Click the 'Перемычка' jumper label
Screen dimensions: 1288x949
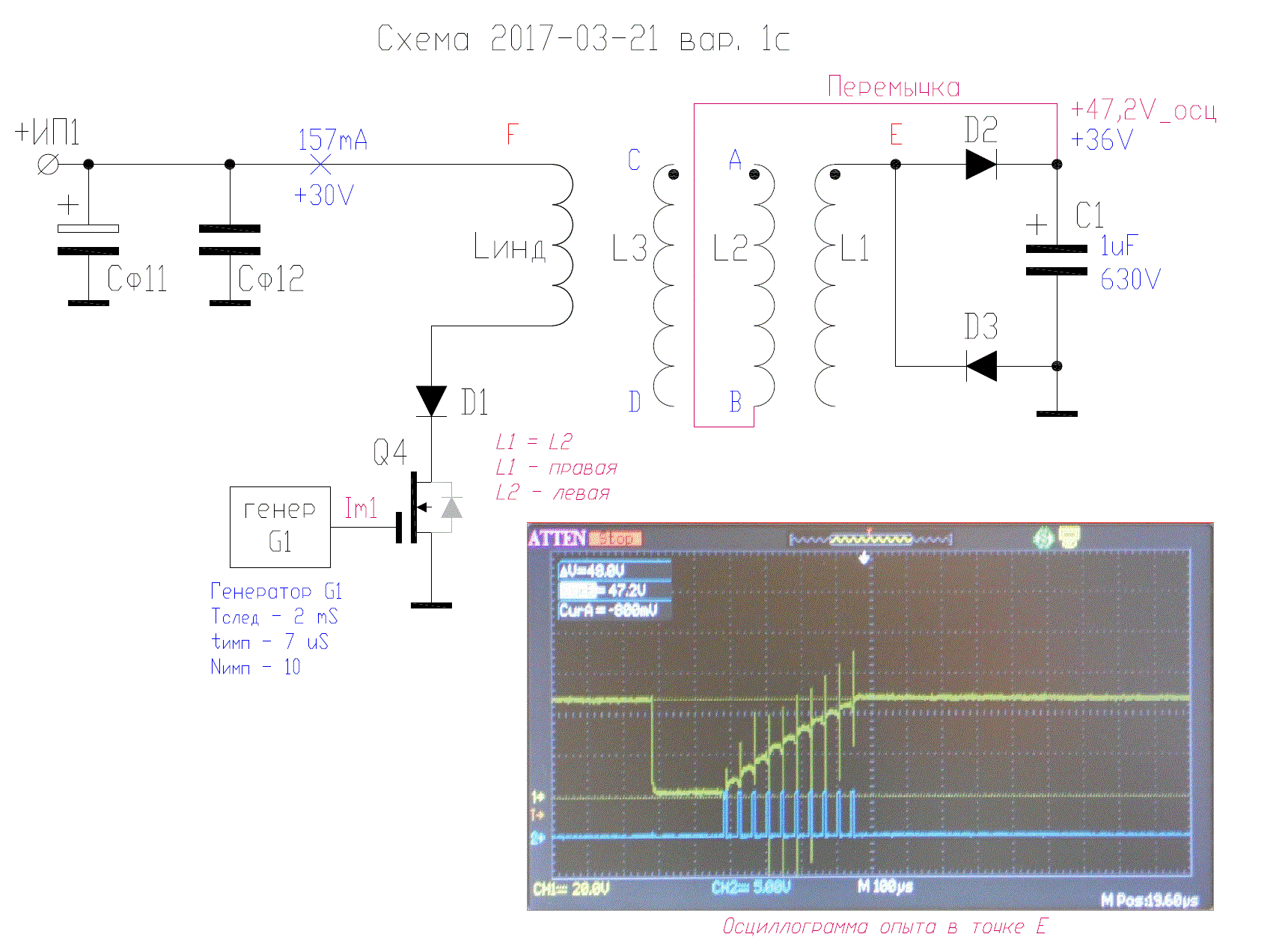click(x=894, y=87)
